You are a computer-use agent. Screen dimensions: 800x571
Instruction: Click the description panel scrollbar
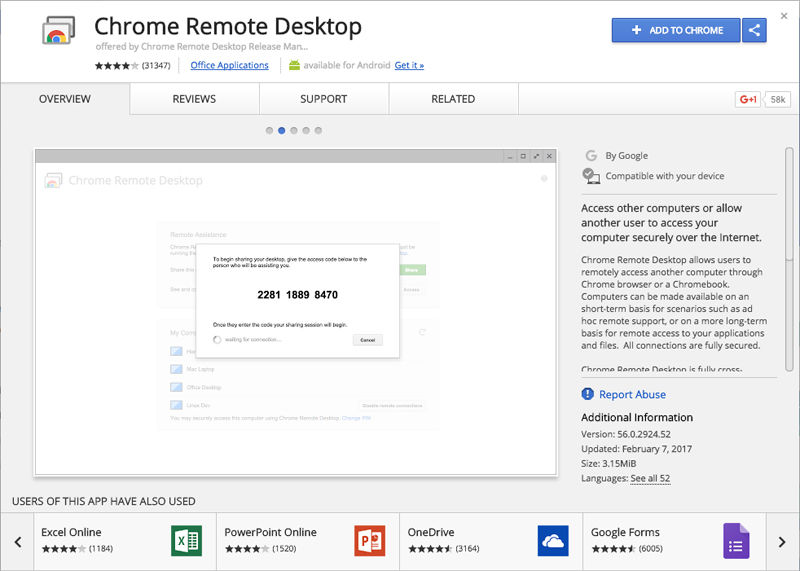pos(789,259)
